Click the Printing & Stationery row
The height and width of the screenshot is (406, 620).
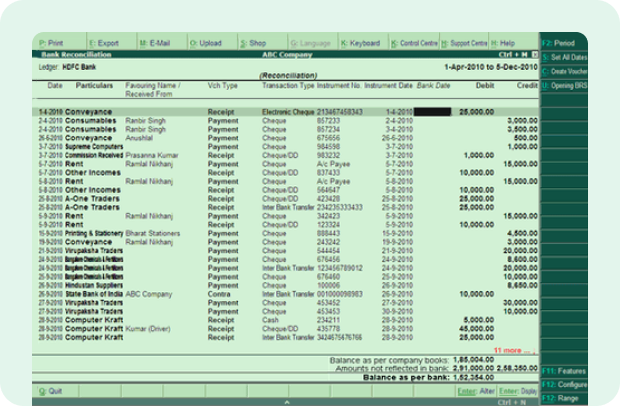click(x=285, y=234)
